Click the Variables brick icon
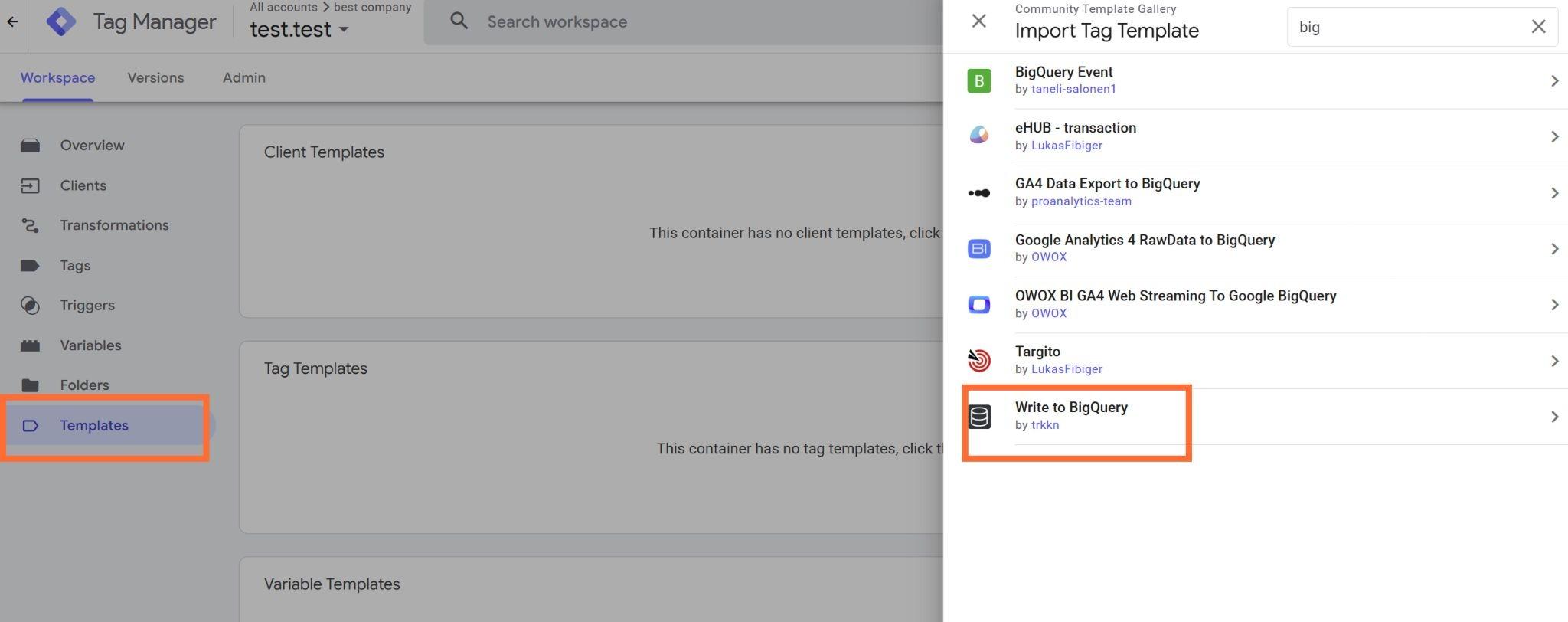Image resolution: width=1568 pixels, height=622 pixels. pos(30,345)
